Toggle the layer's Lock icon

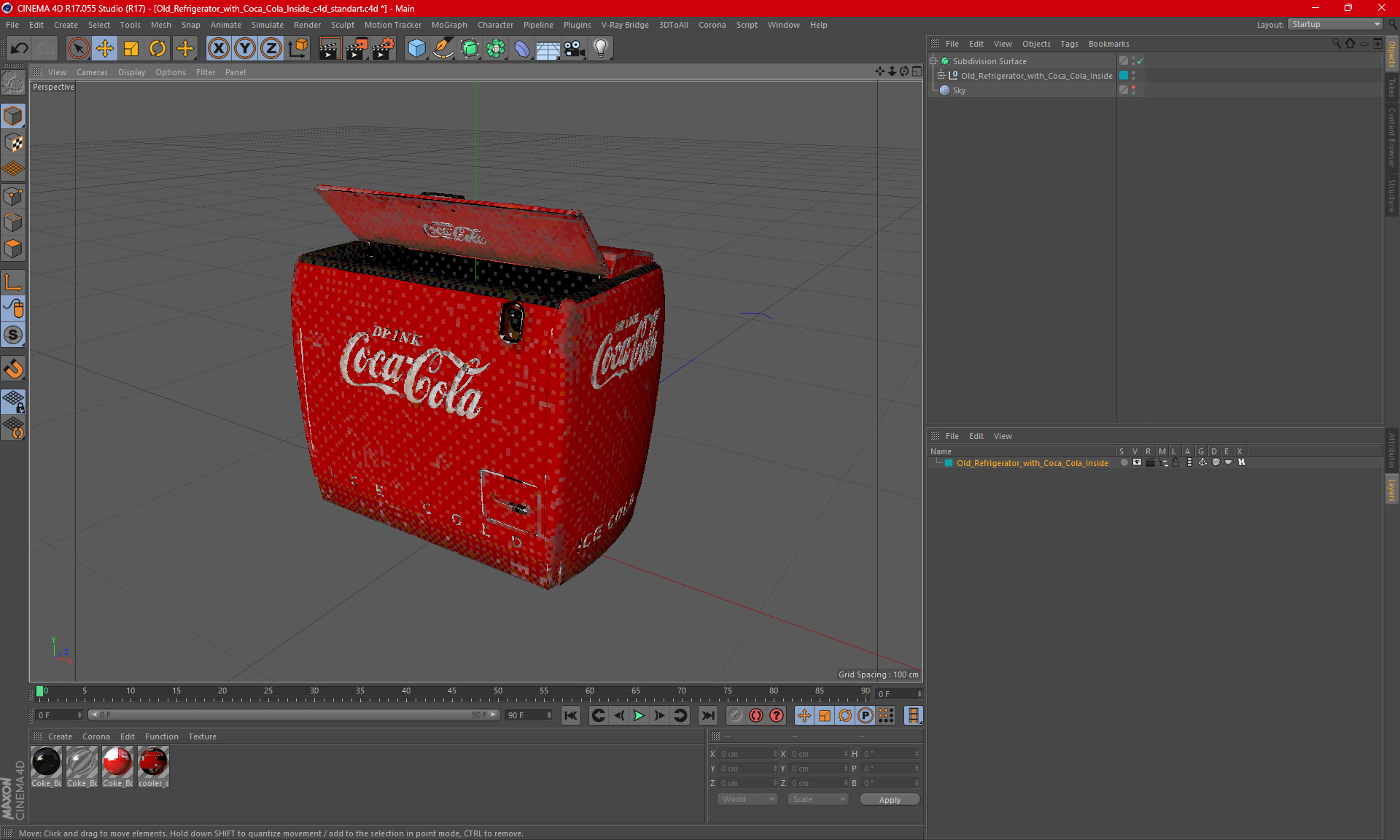point(1175,462)
